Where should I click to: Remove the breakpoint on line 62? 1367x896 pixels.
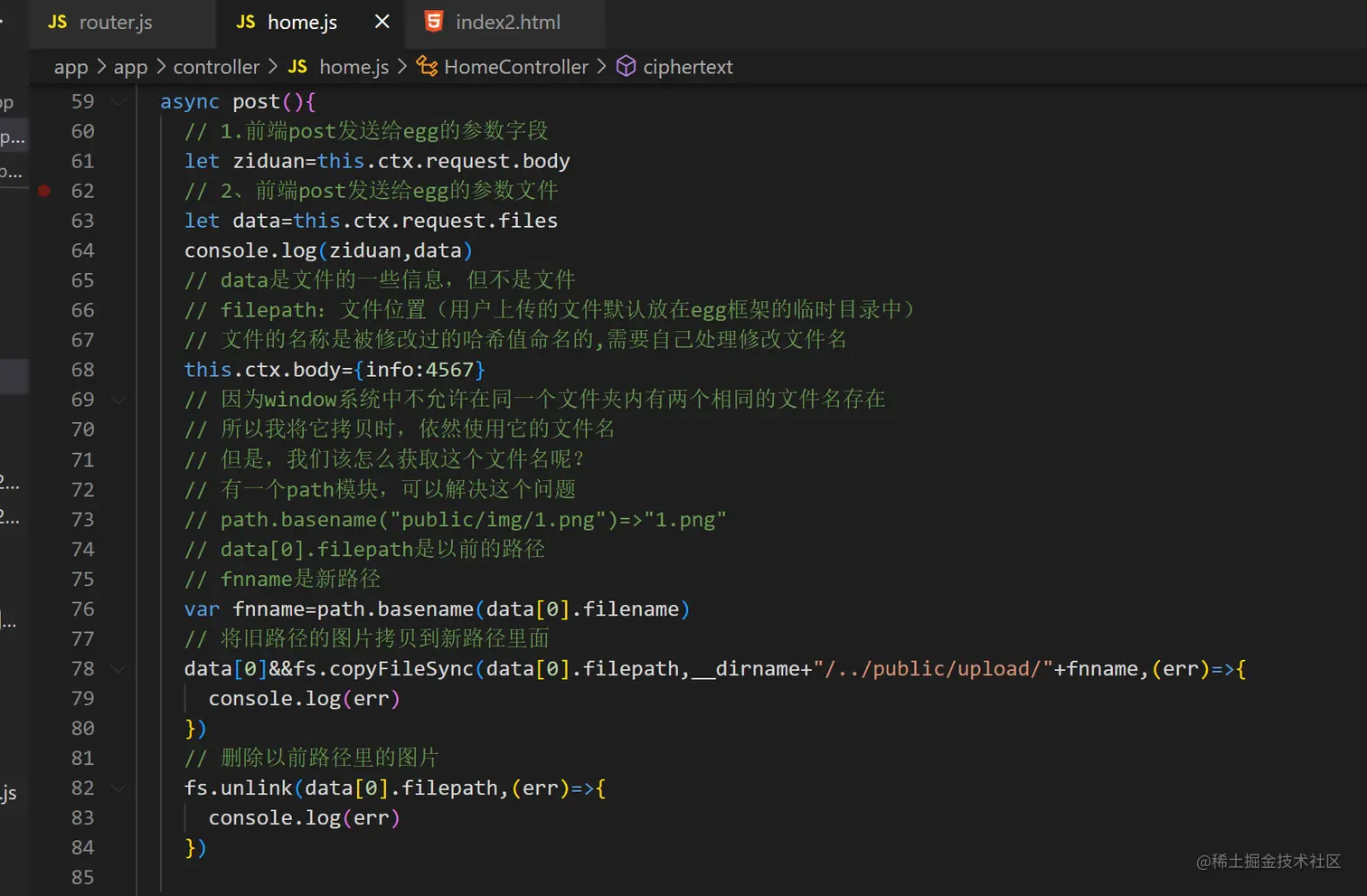[x=44, y=191]
